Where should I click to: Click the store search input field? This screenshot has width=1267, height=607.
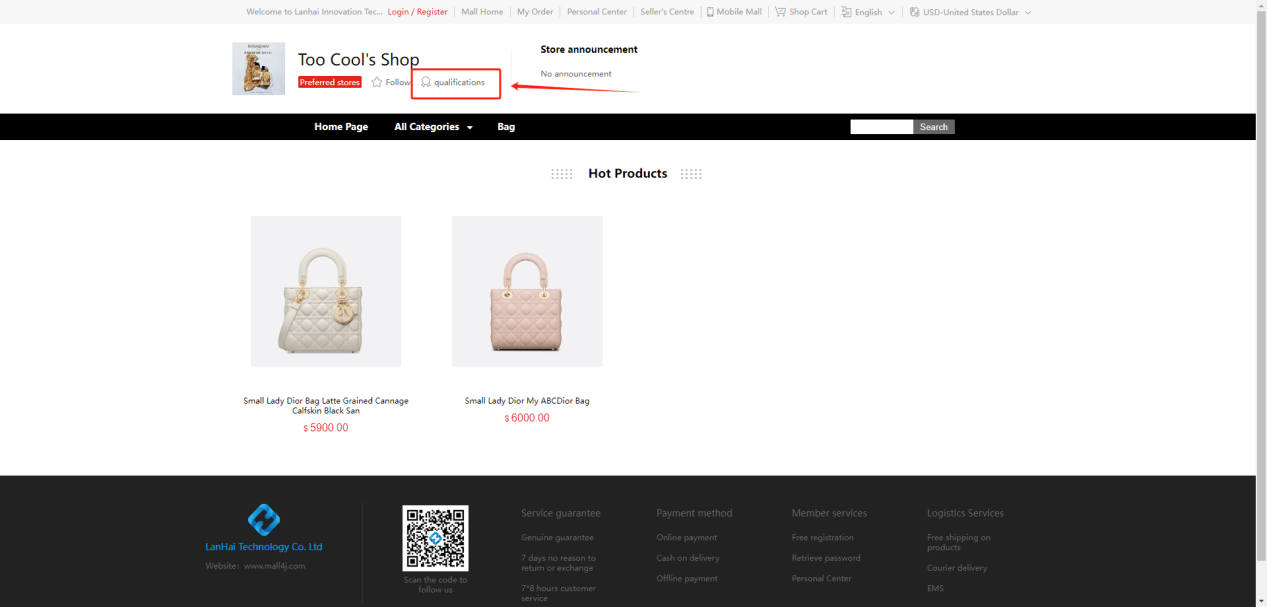pyautogui.click(x=882, y=127)
